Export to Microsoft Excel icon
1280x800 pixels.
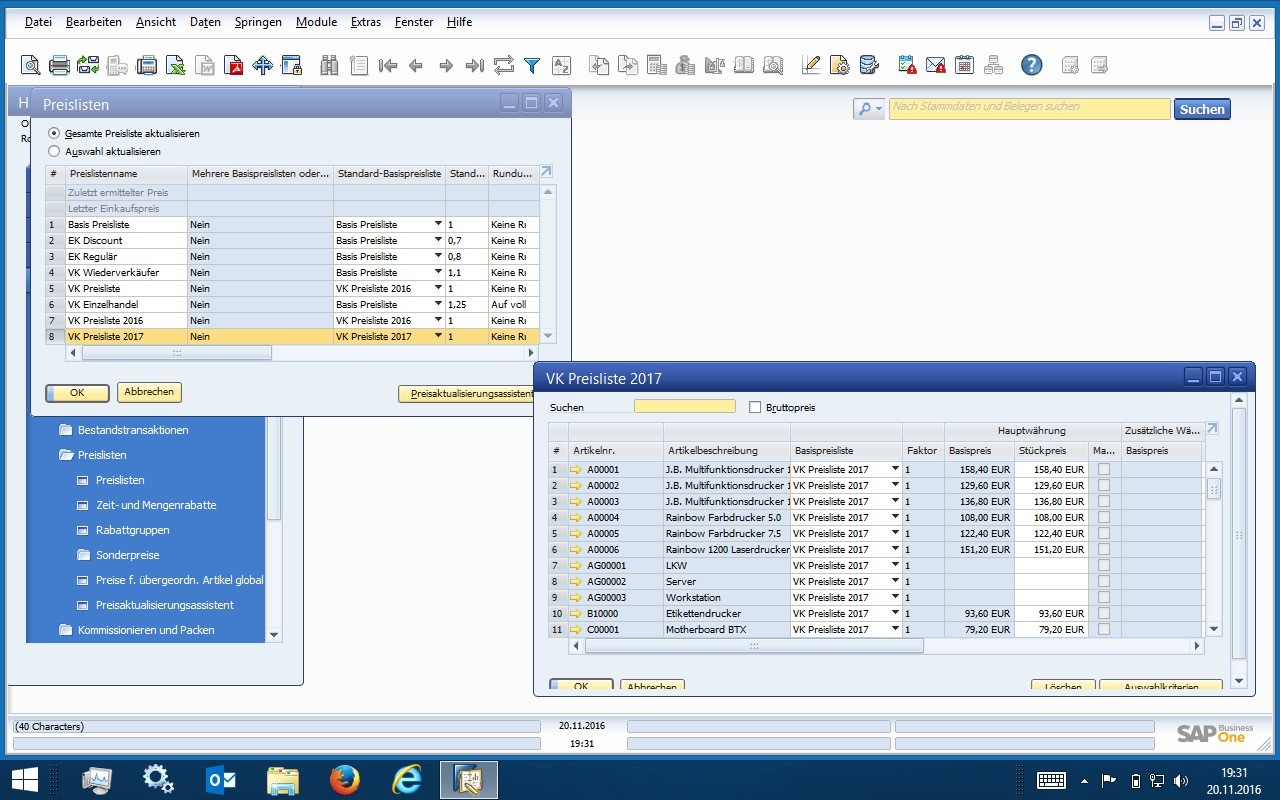176,66
